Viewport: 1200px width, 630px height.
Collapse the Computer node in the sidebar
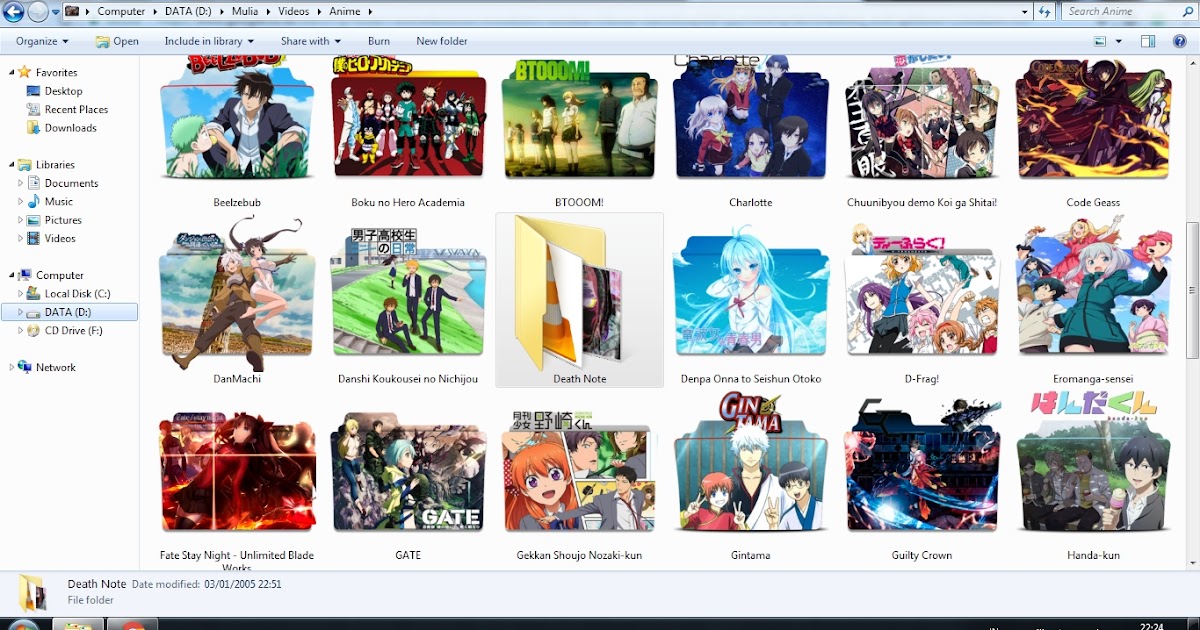[10, 275]
